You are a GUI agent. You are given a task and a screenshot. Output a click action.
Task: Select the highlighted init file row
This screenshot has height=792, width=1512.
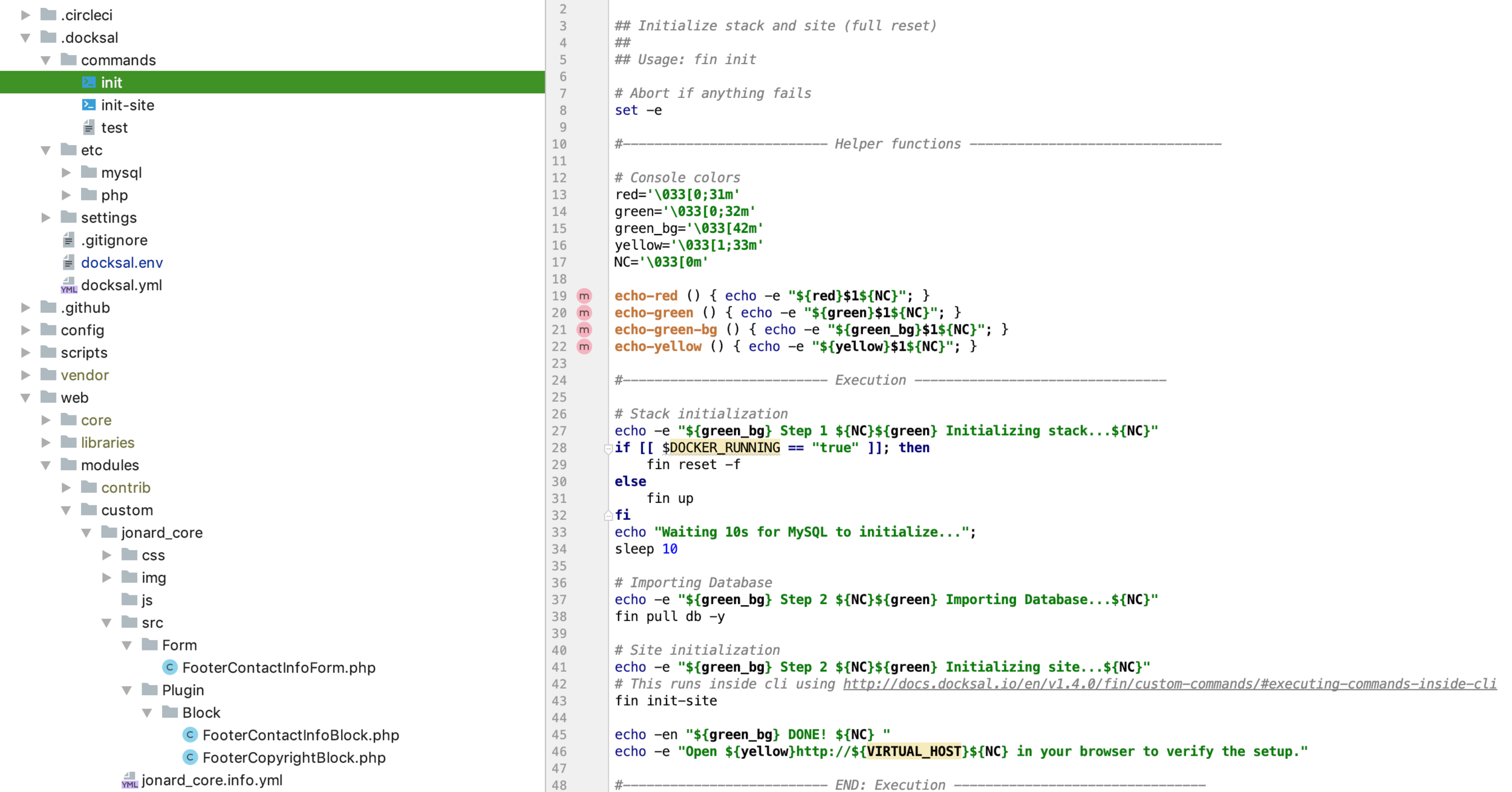point(111,83)
